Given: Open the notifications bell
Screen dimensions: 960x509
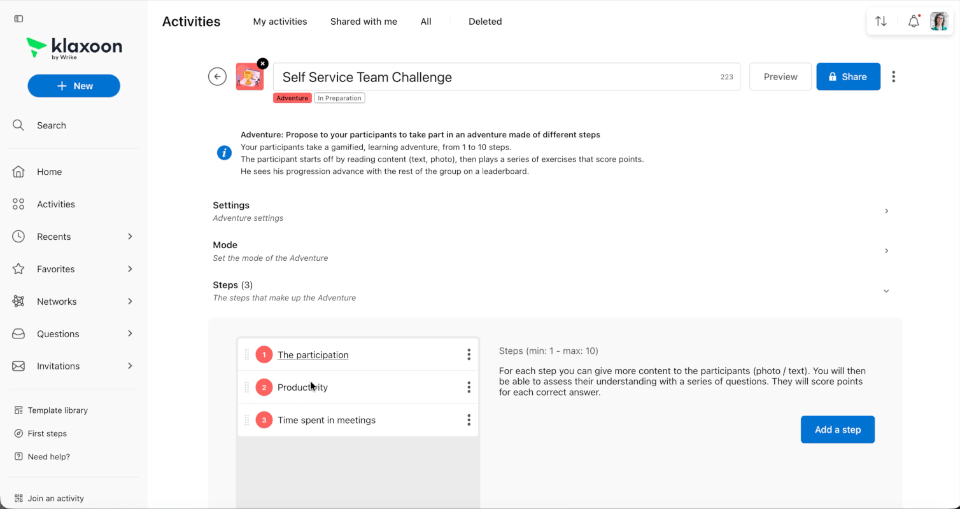Looking at the screenshot, I should coord(913,21).
